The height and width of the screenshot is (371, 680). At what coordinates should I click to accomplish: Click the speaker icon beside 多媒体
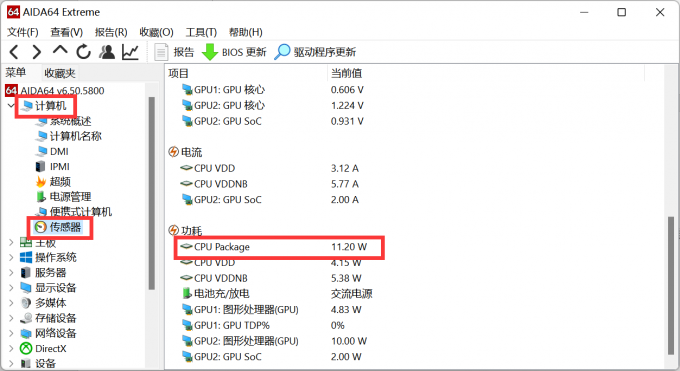point(26,303)
